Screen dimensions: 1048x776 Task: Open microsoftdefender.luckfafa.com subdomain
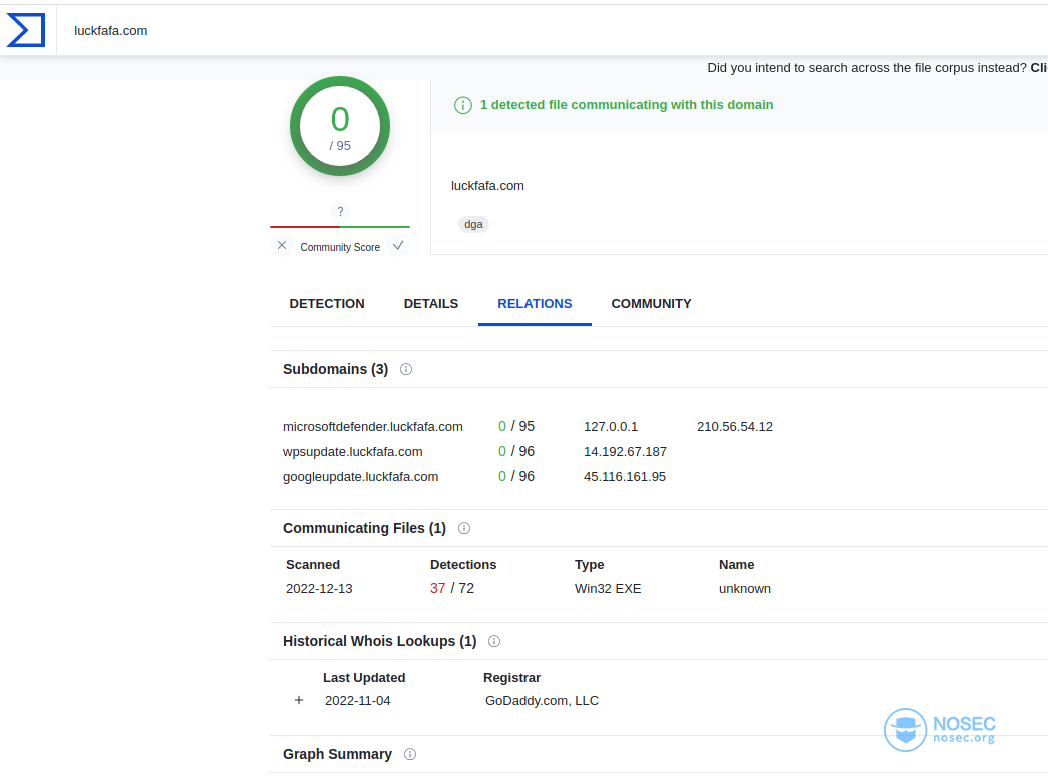point(372,426)
